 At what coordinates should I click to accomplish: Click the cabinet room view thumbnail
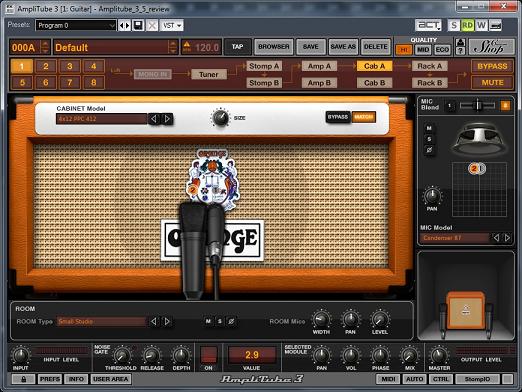466,296
